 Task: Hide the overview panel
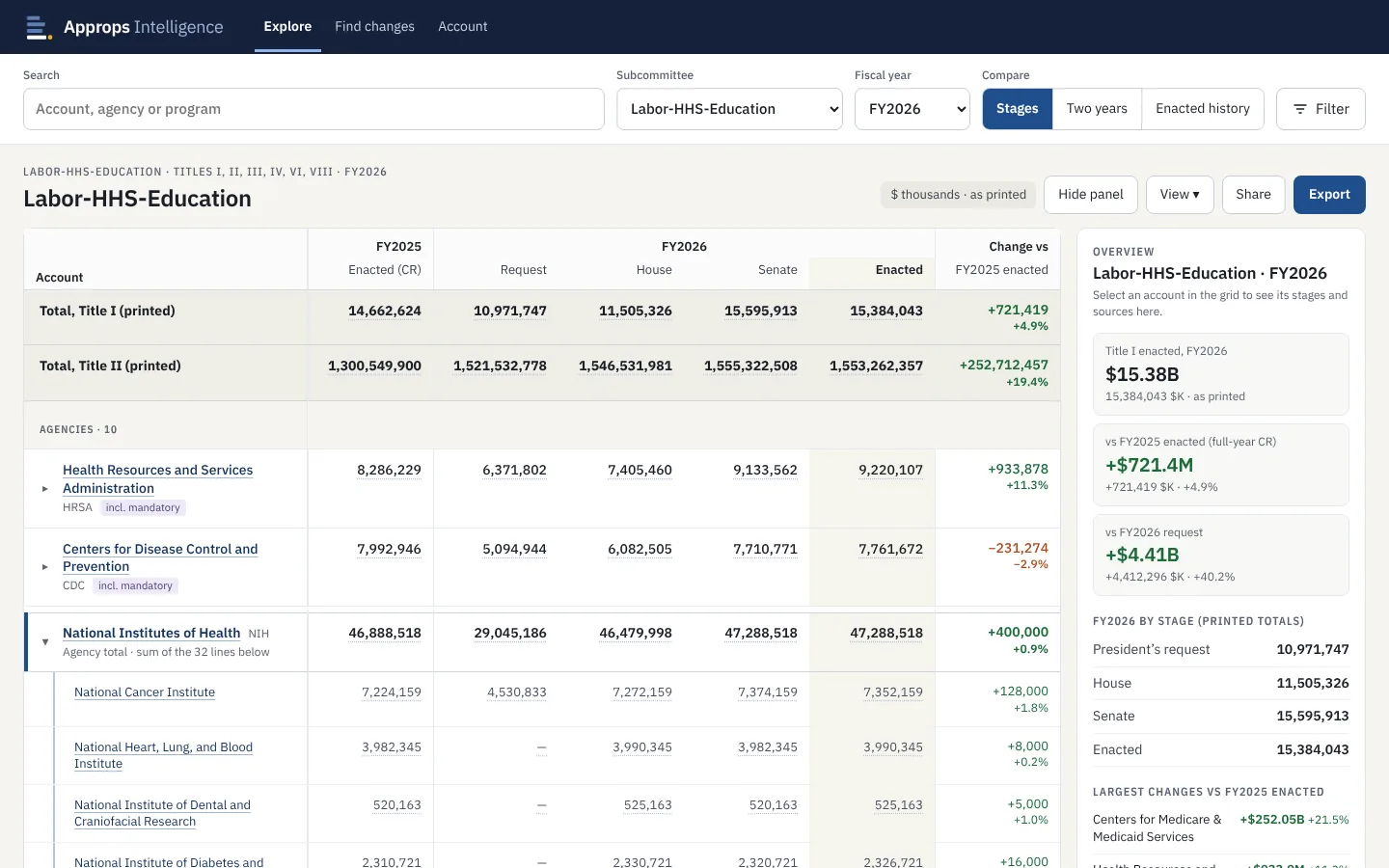[x=1091, y=195]
